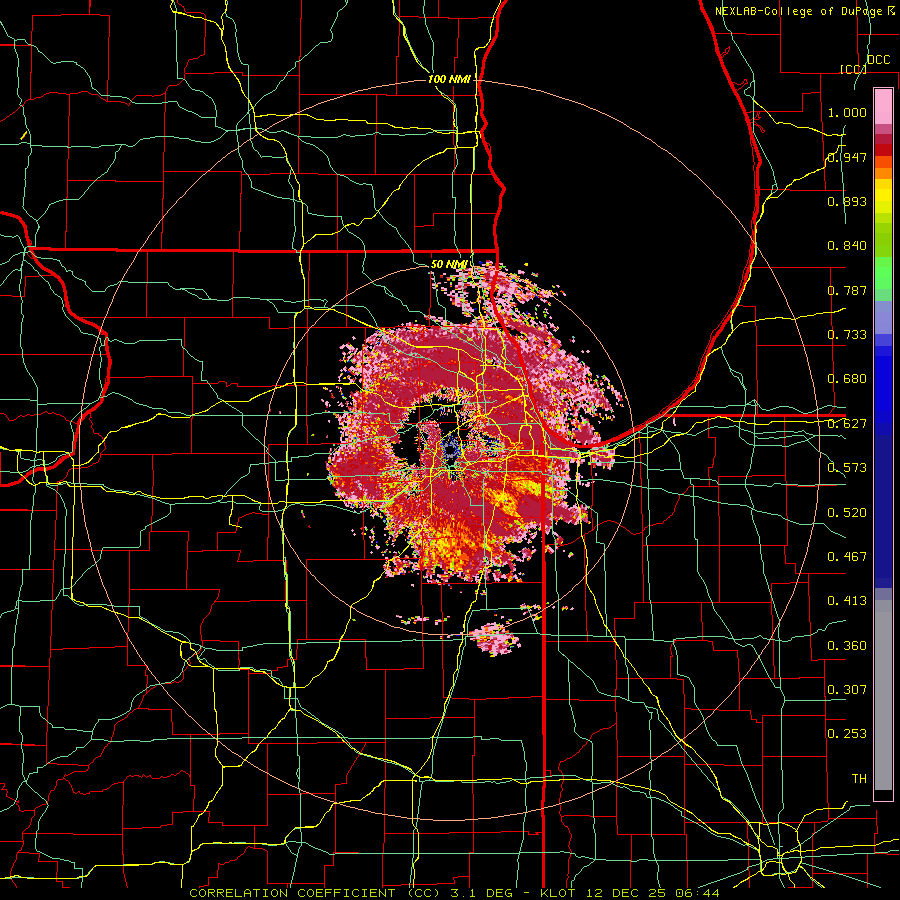The image size is (900, 900).
Task: Click the 0.413 color scale label
Action: (847, 601)
